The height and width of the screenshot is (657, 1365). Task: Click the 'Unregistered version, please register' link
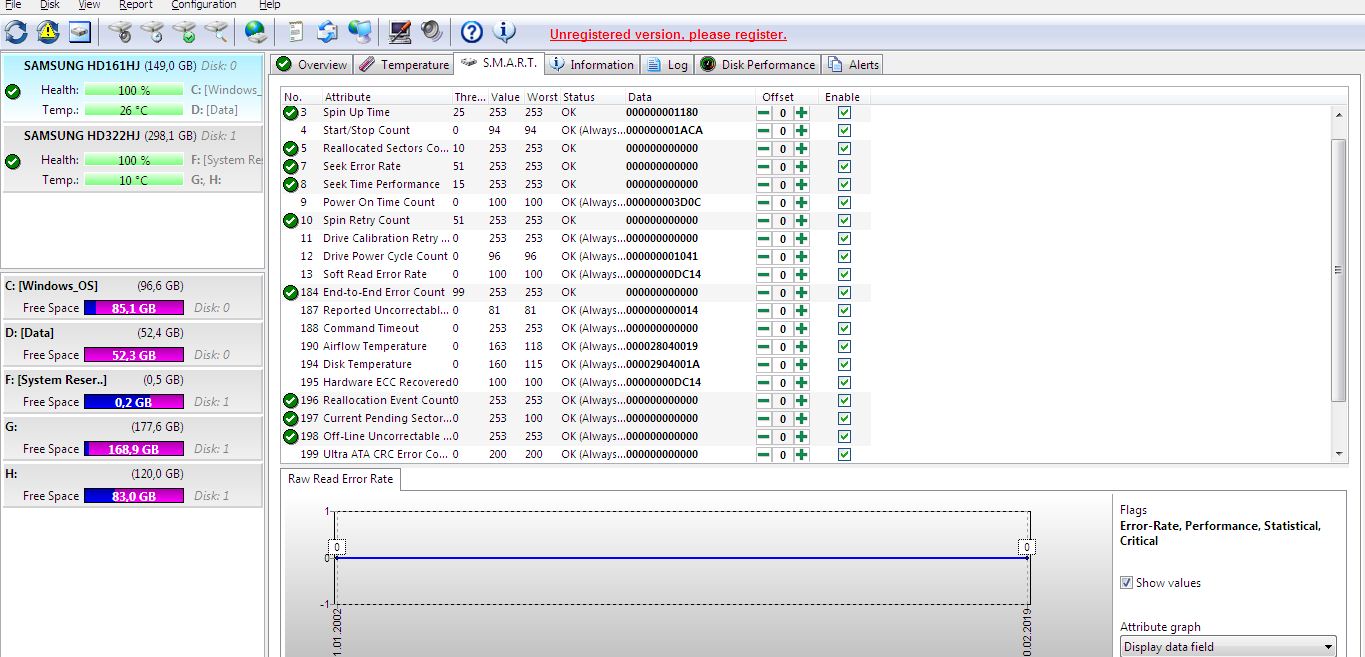point(668,35)
